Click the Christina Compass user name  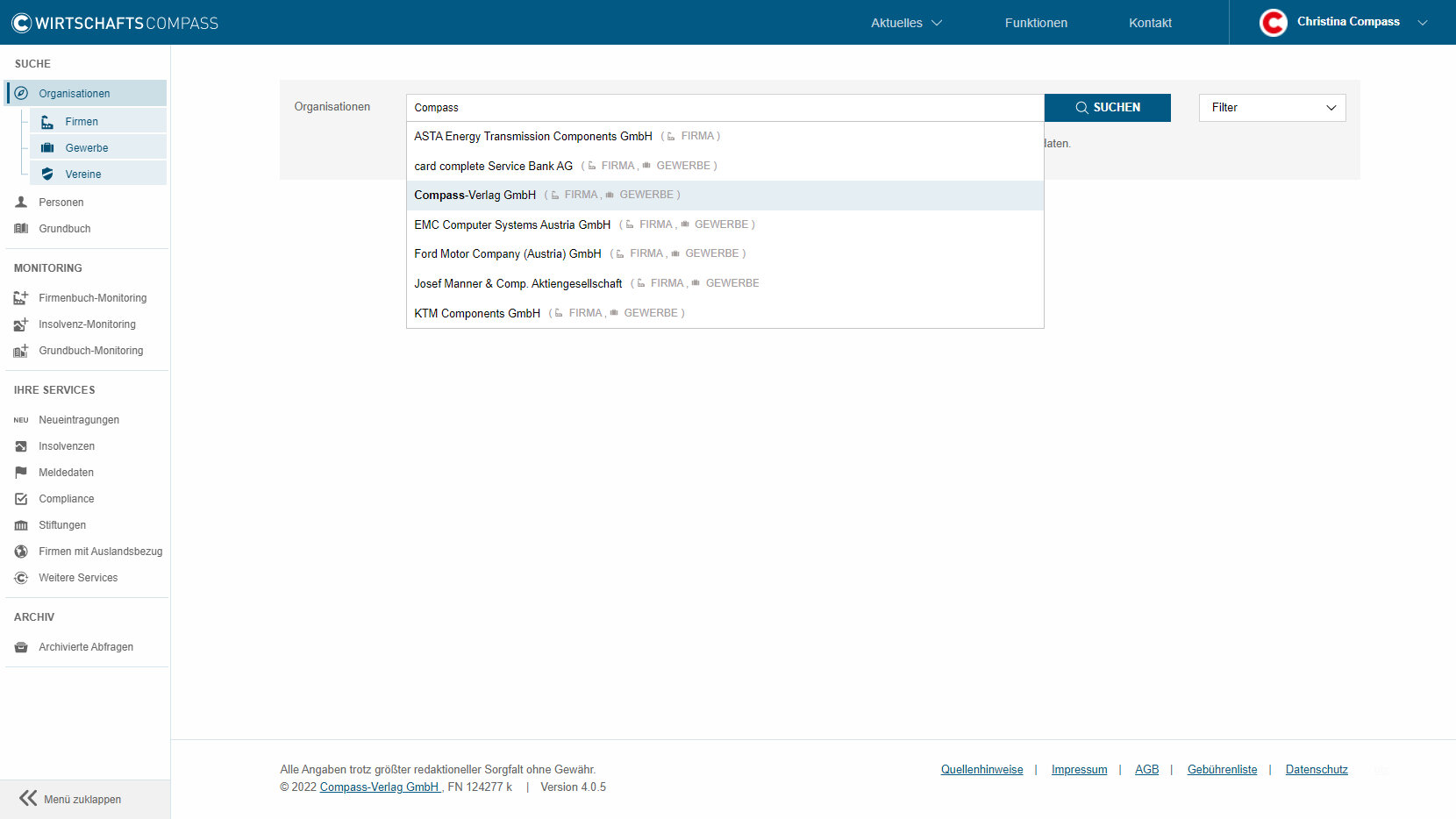click(x=1348, y=22)
